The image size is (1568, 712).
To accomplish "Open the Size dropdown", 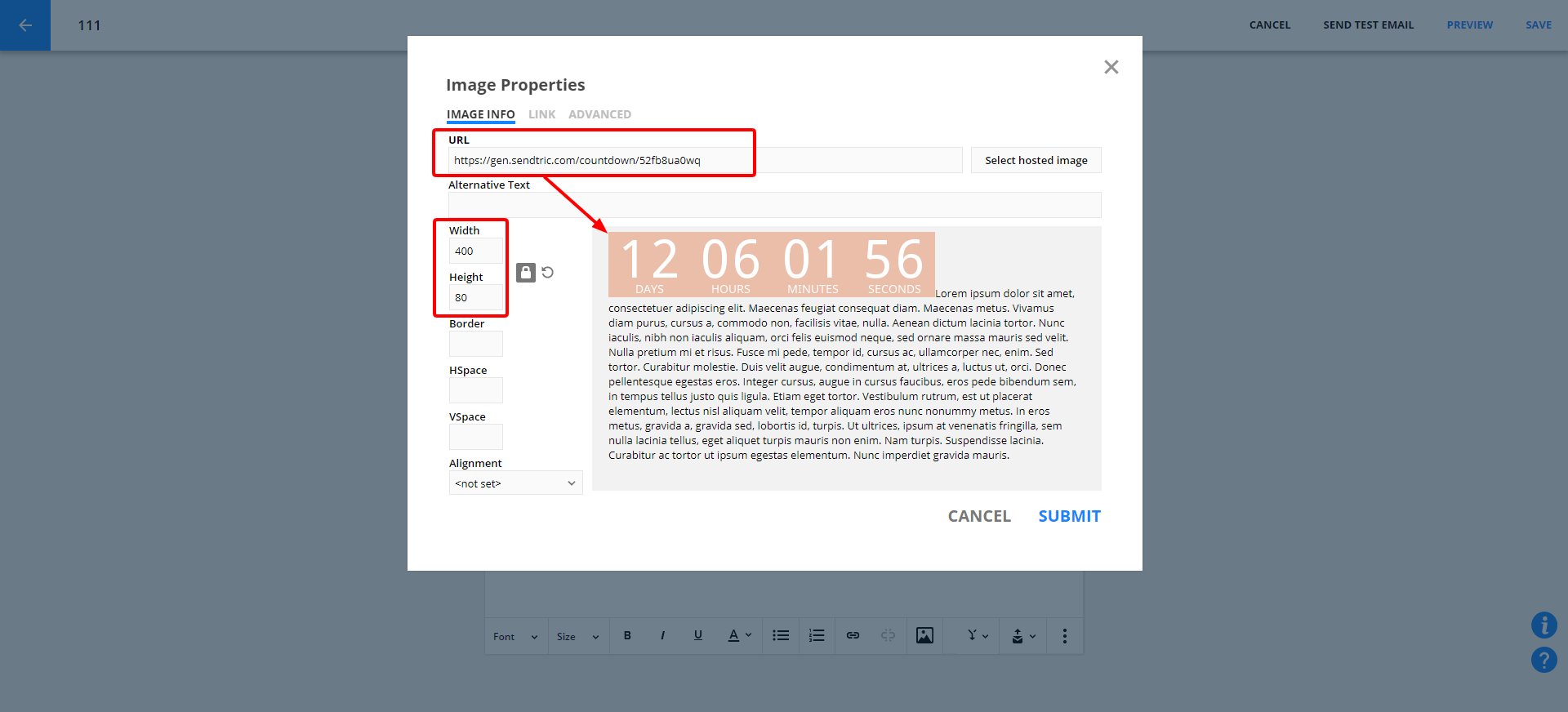I will 577,636.
